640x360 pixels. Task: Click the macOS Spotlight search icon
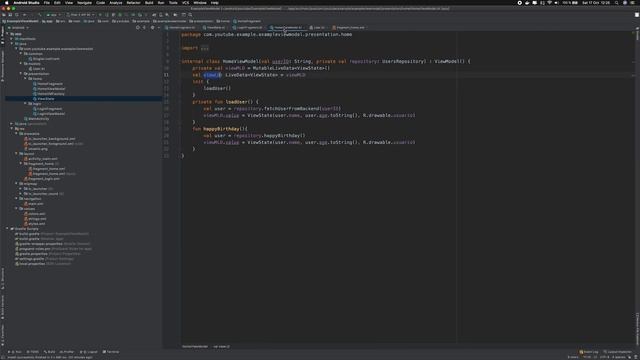point(616,2)
